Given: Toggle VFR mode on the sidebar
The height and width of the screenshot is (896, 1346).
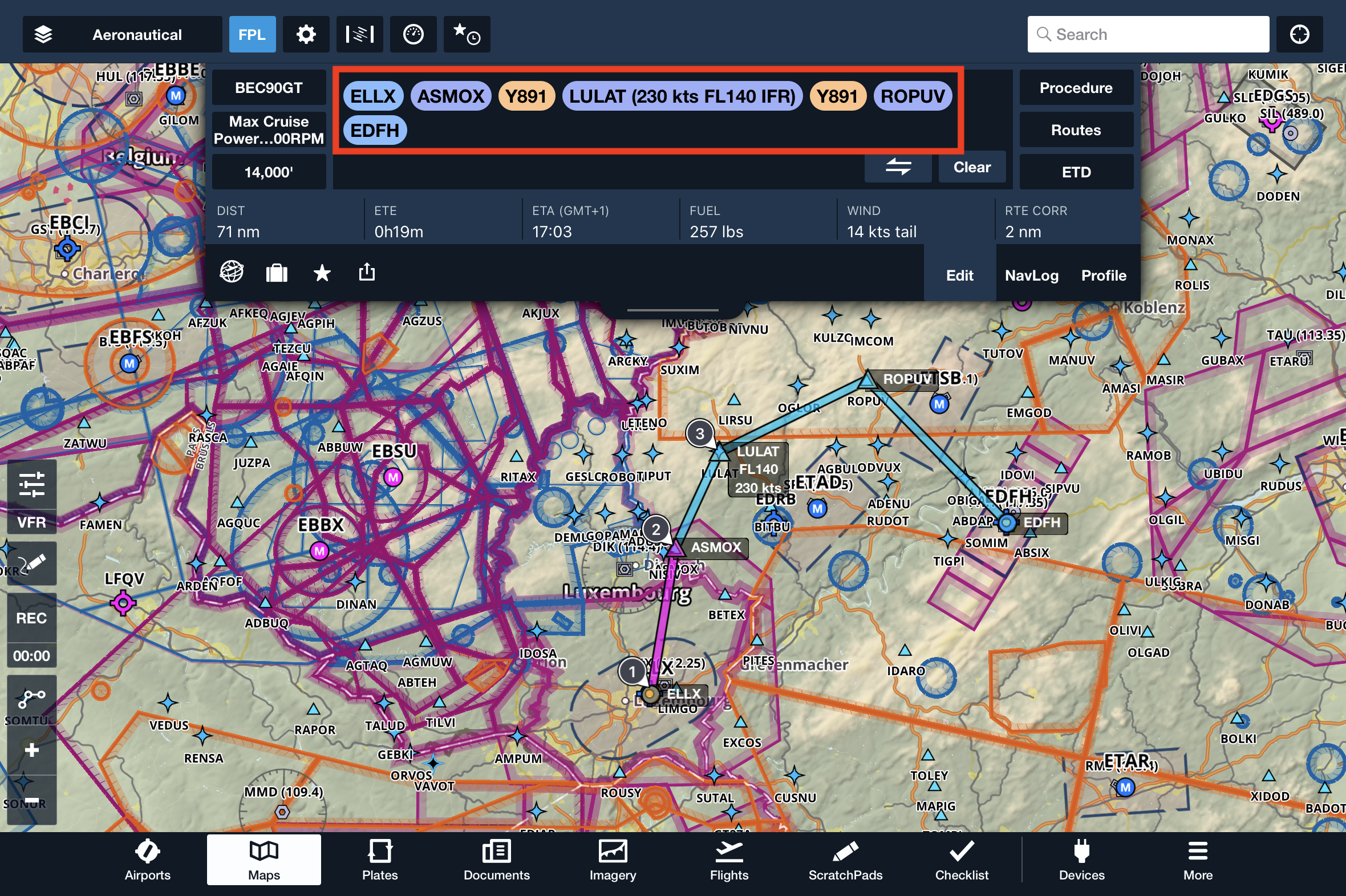Looking at the screenshot, I should [32, 522].
